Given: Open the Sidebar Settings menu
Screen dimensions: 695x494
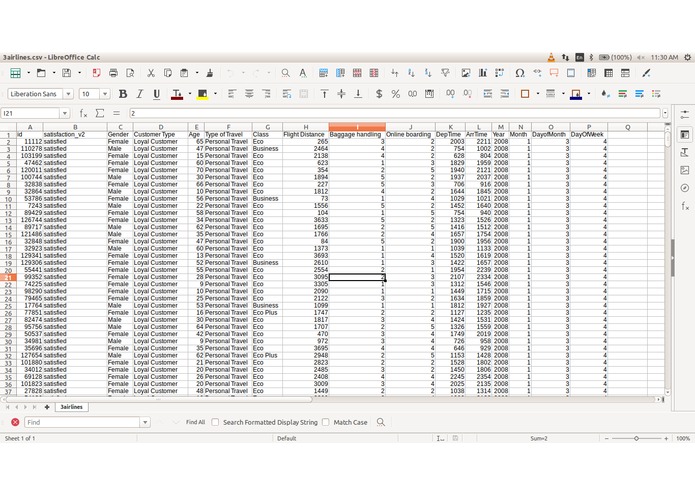Looking at the screenshot, I should point(685,114).
